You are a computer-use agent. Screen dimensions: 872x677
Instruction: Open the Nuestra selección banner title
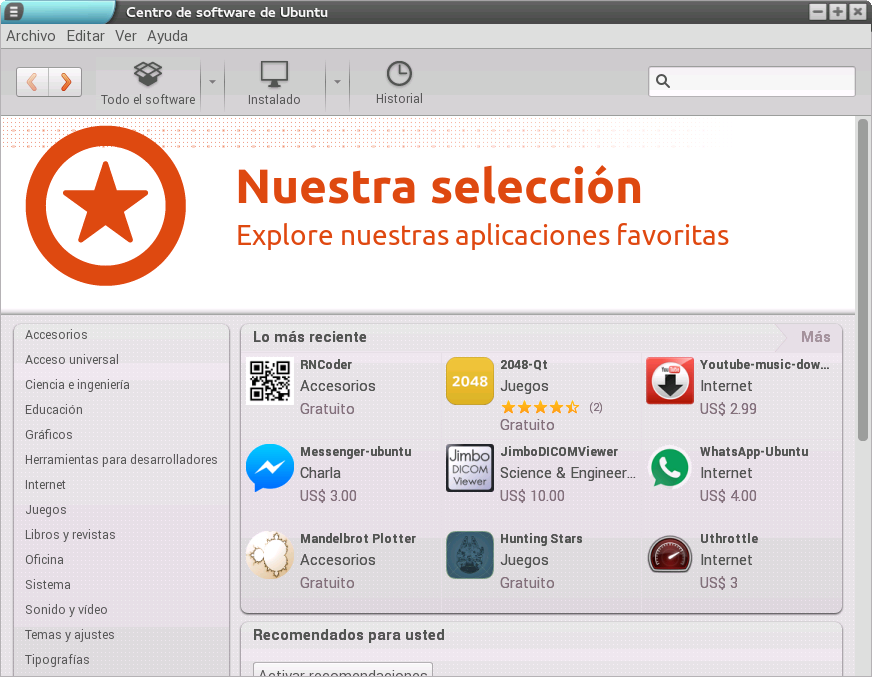tap(439, 187)
